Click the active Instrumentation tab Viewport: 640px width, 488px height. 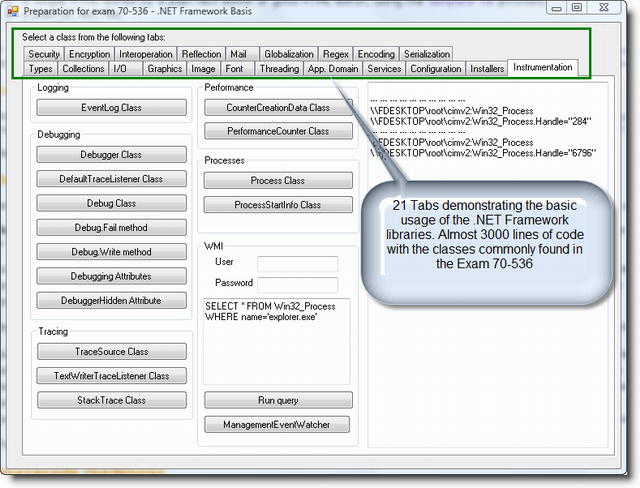[x=542, y=67]
